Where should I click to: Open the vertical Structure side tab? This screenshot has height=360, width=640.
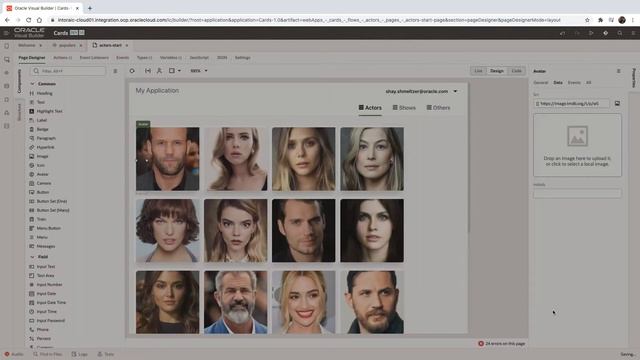pos(19,112)
